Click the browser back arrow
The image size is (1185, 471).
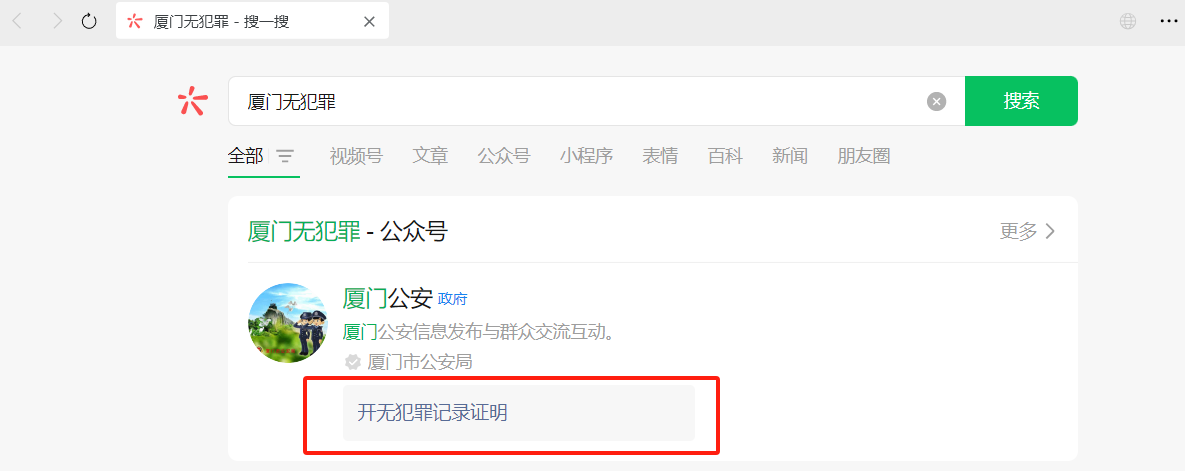17,21
